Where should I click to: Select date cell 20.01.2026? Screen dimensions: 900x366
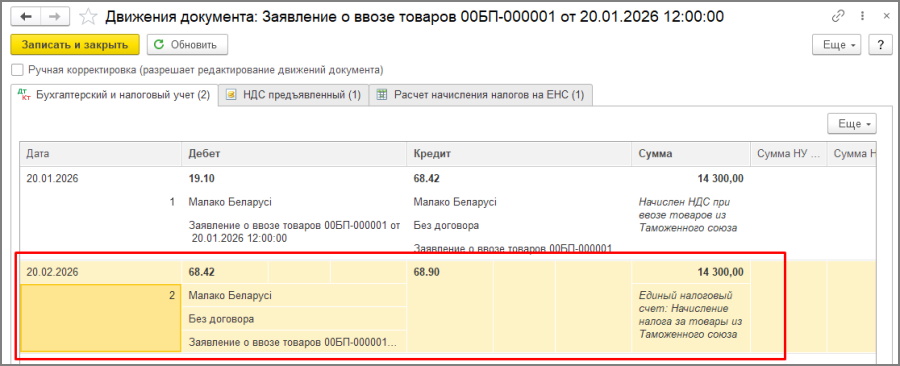(x=52, y=178)
